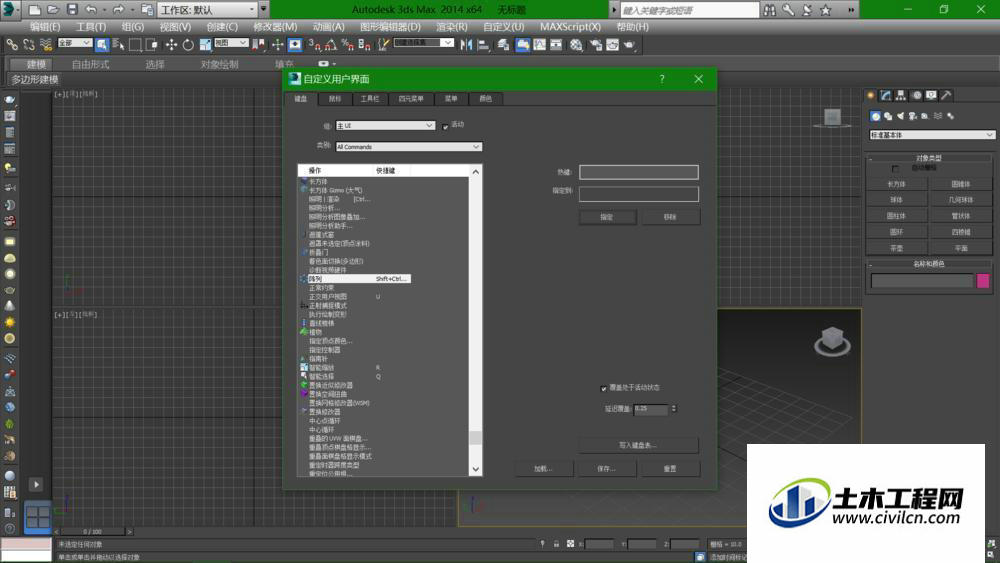This screenshot has width=1000, height=563.
Task: Select the Cameras category icon
Action: [x=913, y=116]
